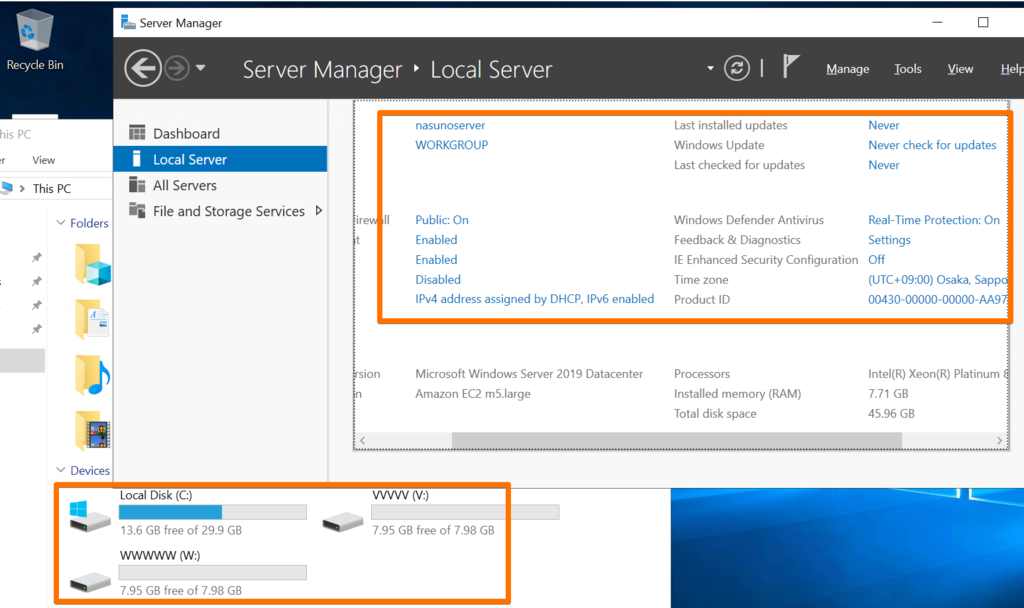Viewport: 1024px width, 608px height.
Task: Click the VVVVV (V:) capacity bar
Action: tap(465, 512)
